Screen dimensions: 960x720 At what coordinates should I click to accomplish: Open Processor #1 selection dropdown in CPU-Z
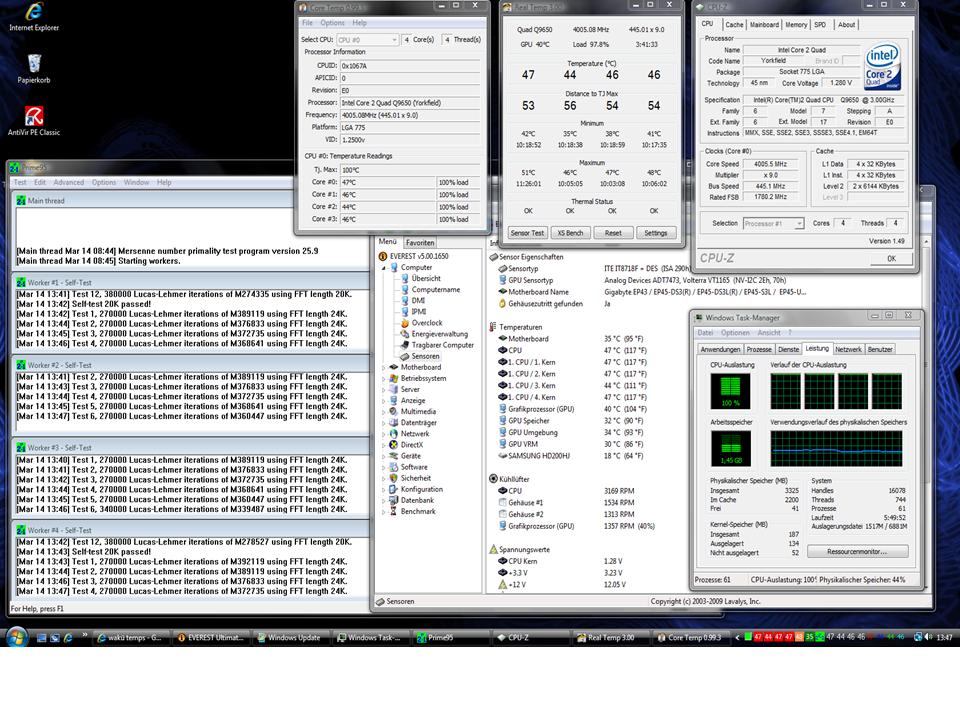click(773, 223)
